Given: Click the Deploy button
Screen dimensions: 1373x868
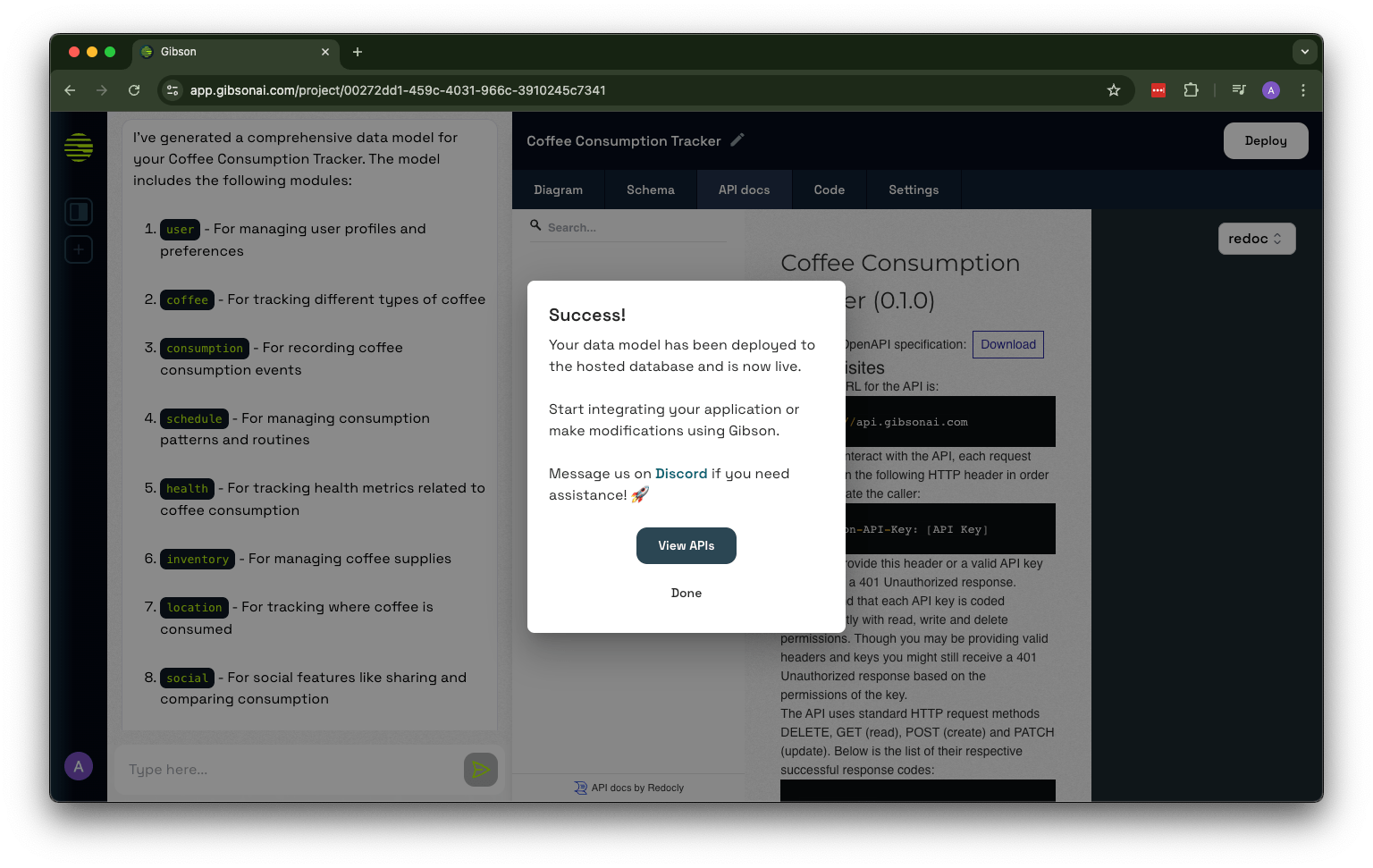Looking at the screenshot, I should [x=1265, y=141].
